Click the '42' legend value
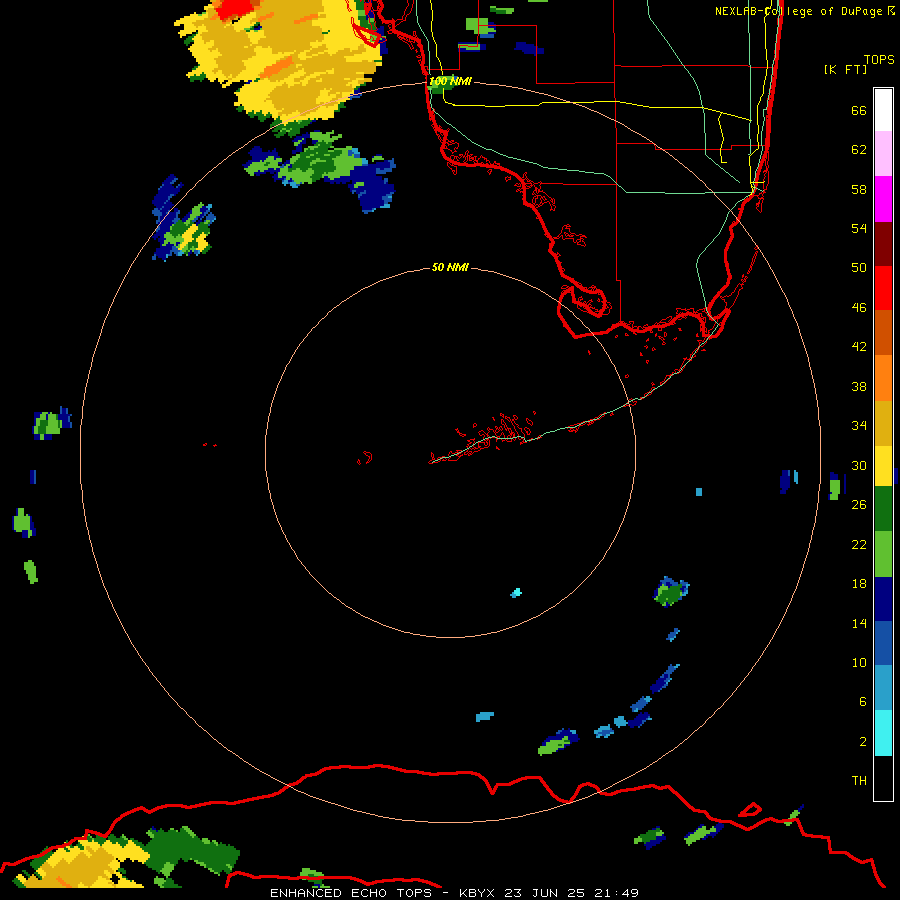The width and height of the screenshot is (900, 900). pos(859,347)
